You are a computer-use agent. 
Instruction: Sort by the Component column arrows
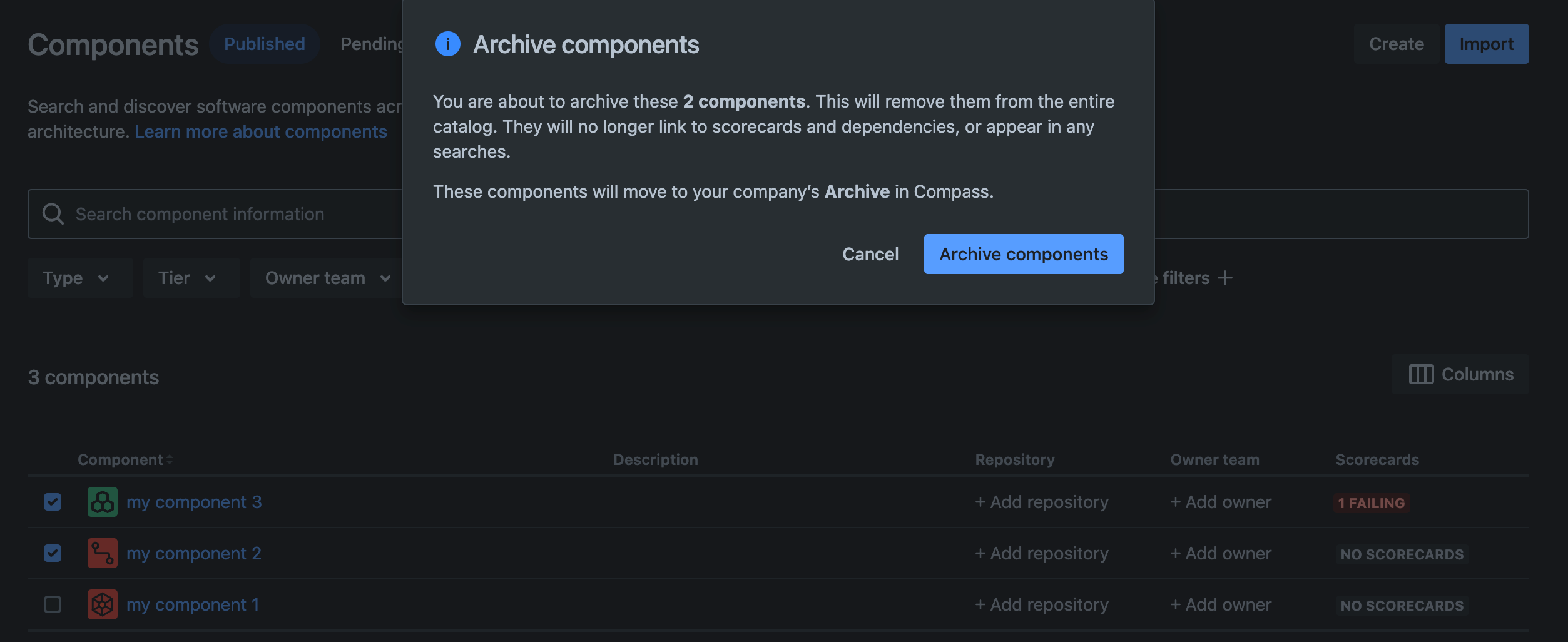click(170, 460)
